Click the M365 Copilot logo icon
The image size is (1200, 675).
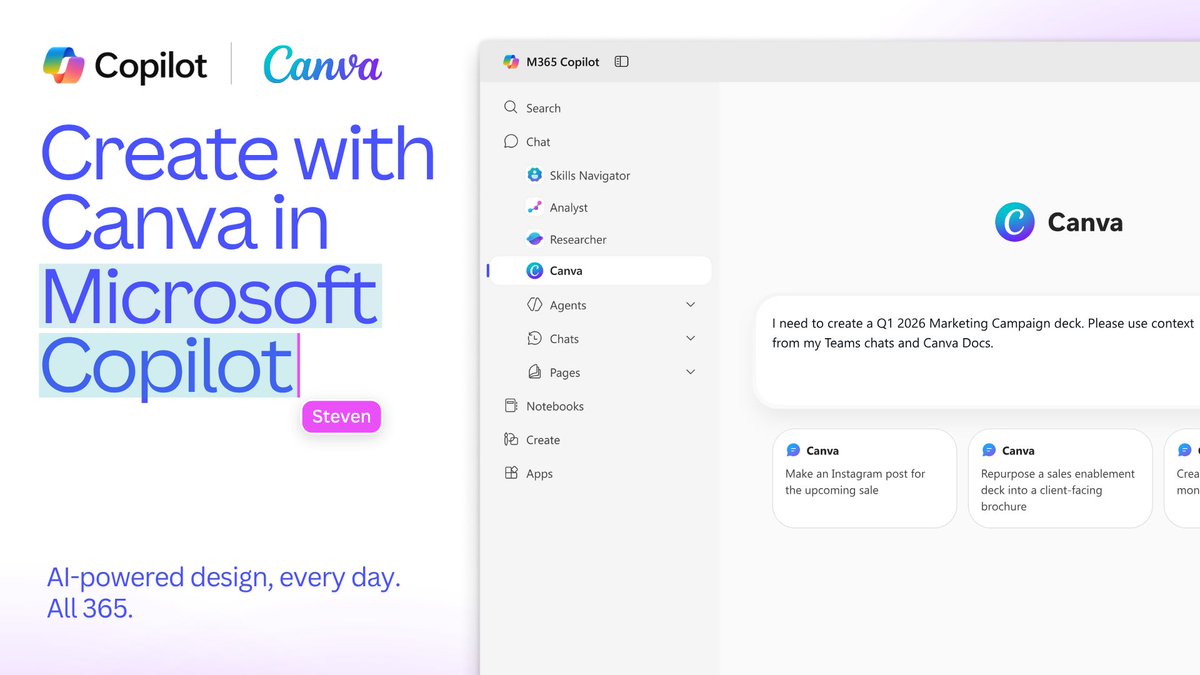[511, 62]
